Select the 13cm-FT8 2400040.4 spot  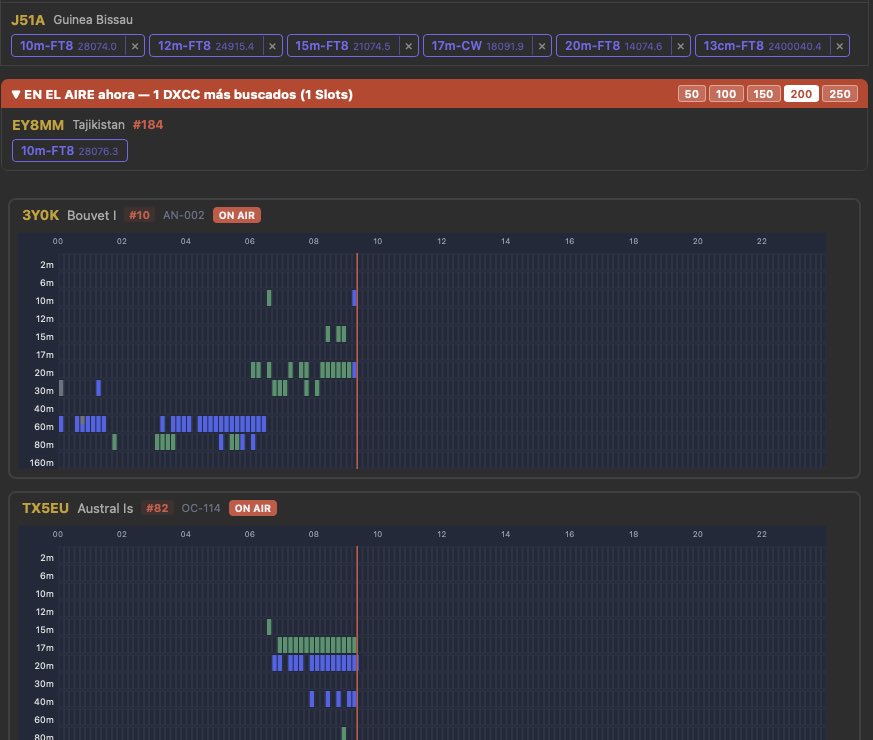(x=762, y=46)
